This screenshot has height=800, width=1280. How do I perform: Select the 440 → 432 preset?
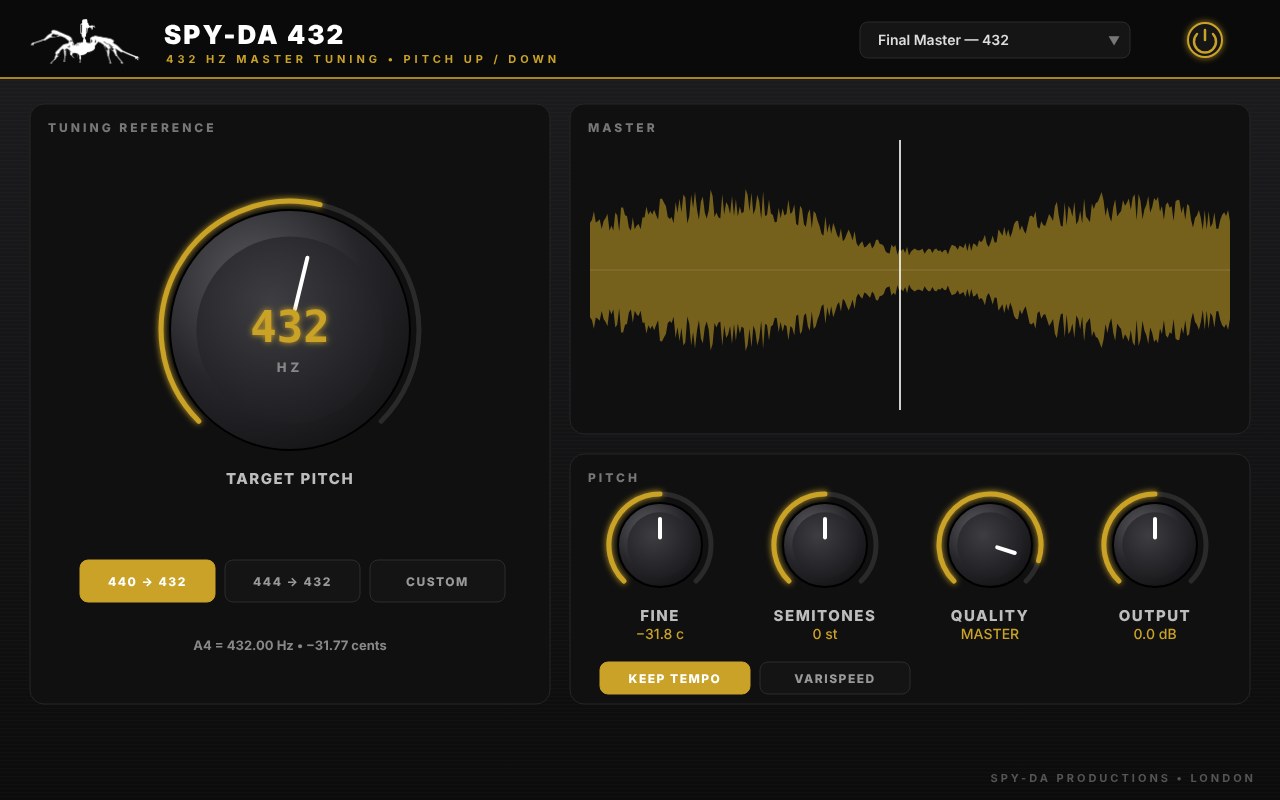pyautogui.click(x=147, y=581)
